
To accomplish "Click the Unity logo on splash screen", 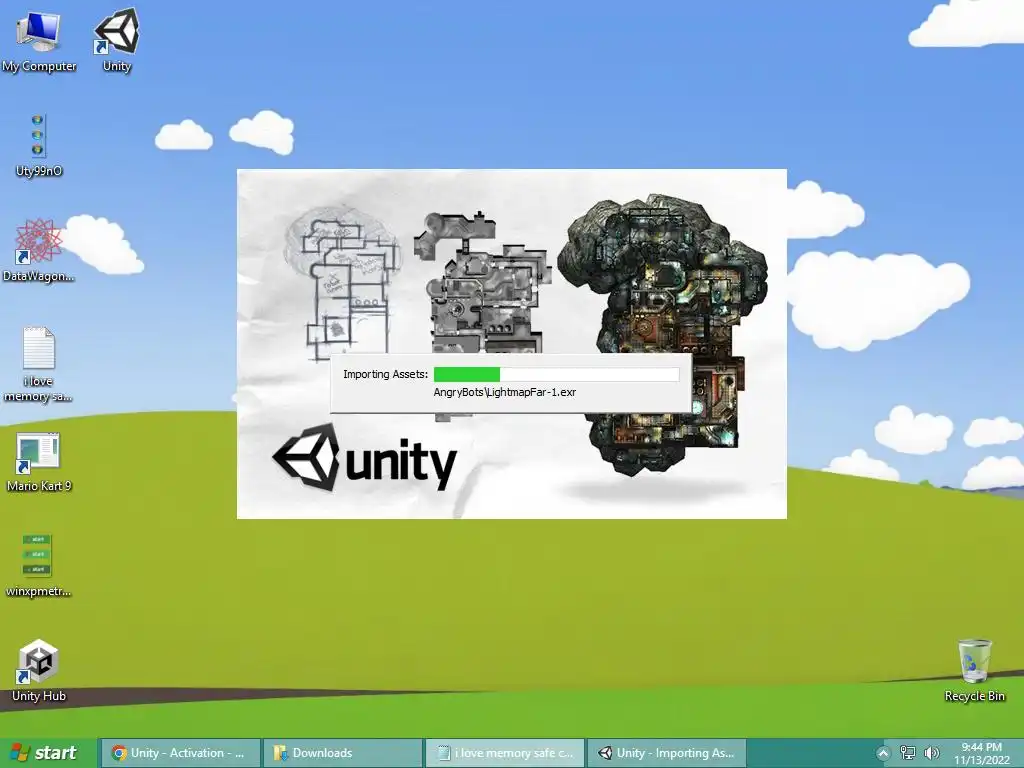I will click(x=364, y=458).
